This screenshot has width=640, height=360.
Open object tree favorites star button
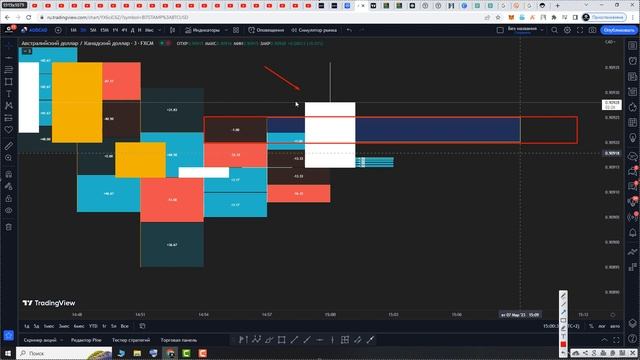9,335
